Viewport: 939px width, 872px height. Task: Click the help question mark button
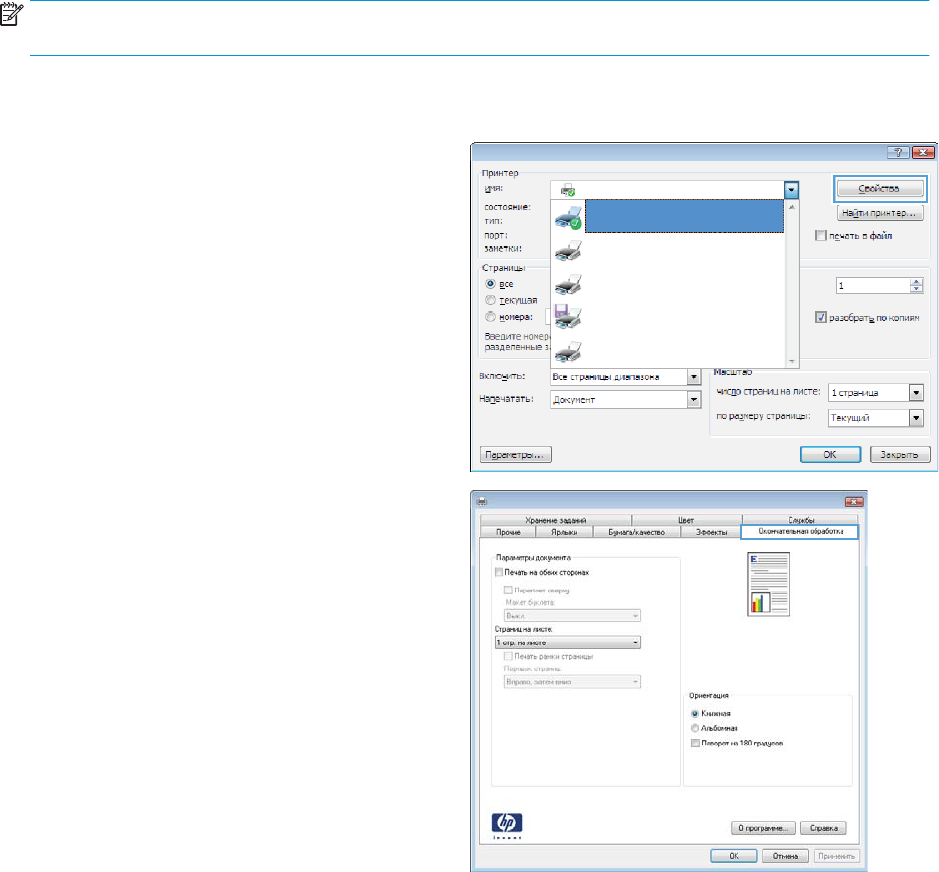(898, 153)
